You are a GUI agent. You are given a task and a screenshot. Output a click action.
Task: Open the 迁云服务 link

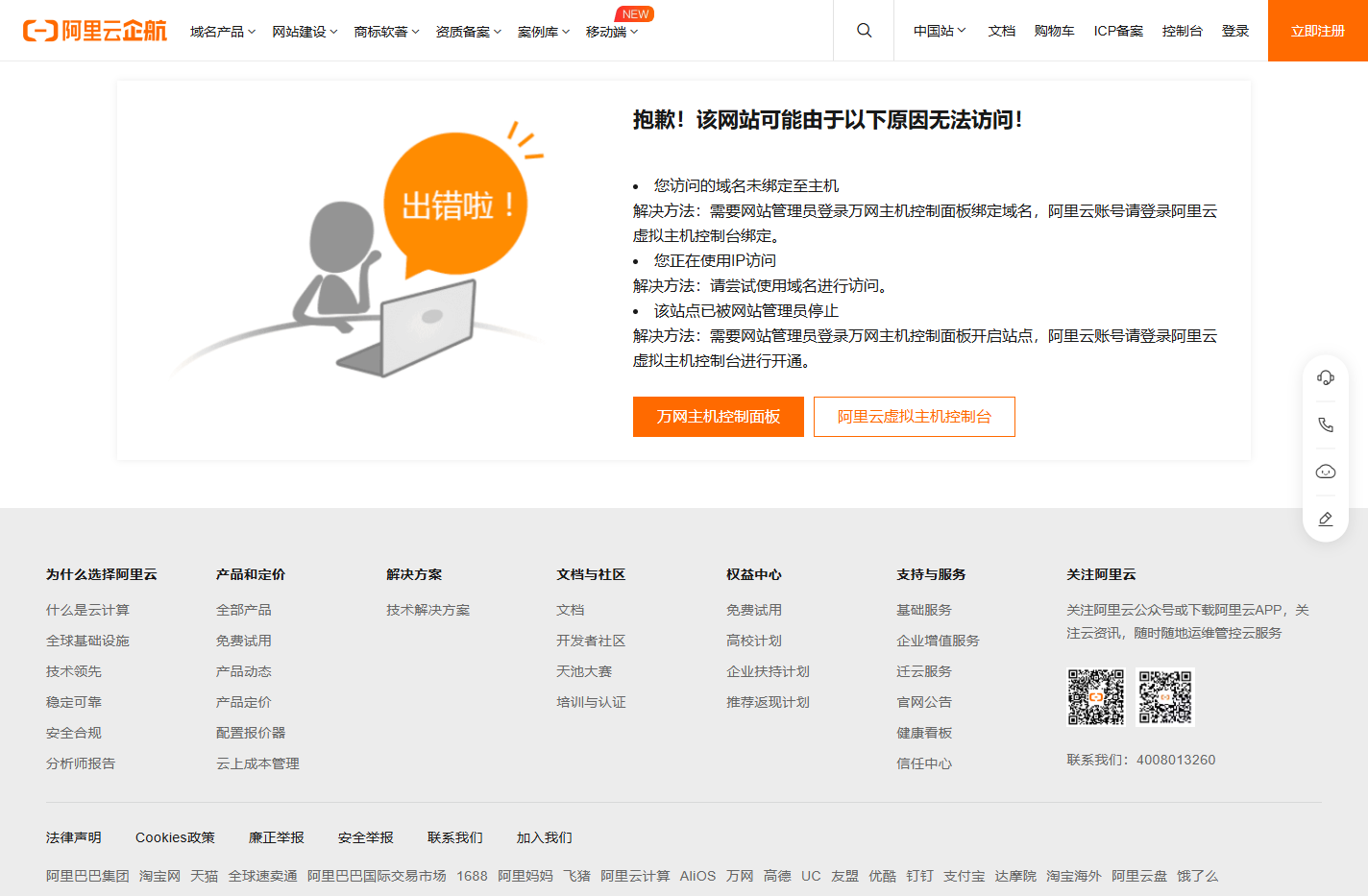click(924, 671)
